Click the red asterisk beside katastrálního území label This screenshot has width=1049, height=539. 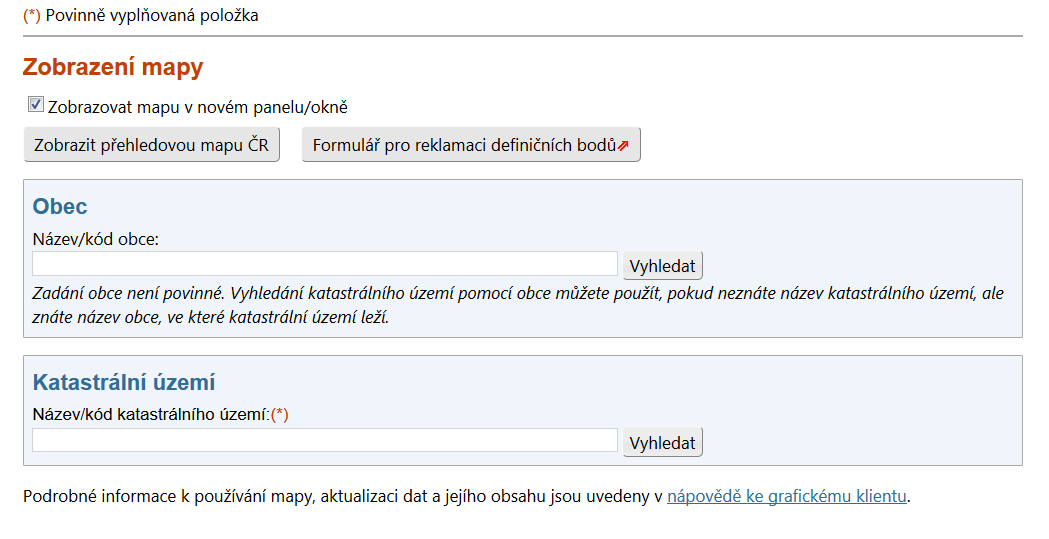click(280, 415)
